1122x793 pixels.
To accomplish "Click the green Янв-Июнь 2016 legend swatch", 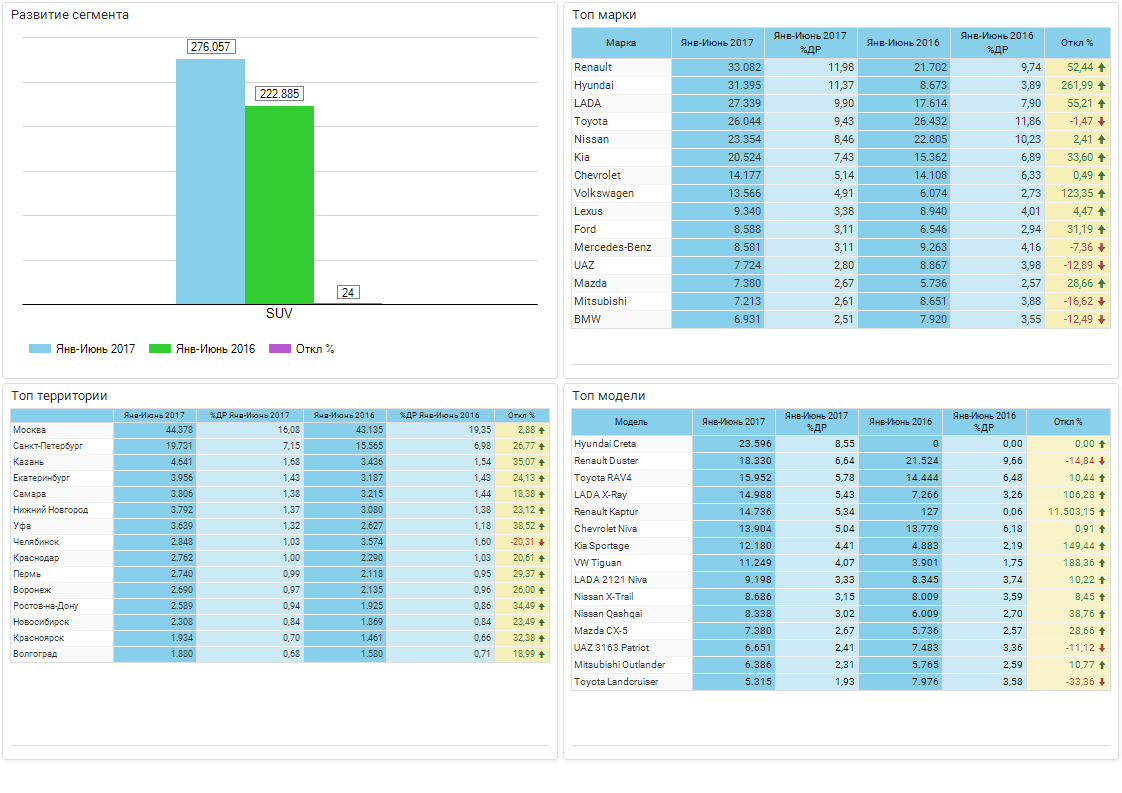I will (x=160, y=349).
